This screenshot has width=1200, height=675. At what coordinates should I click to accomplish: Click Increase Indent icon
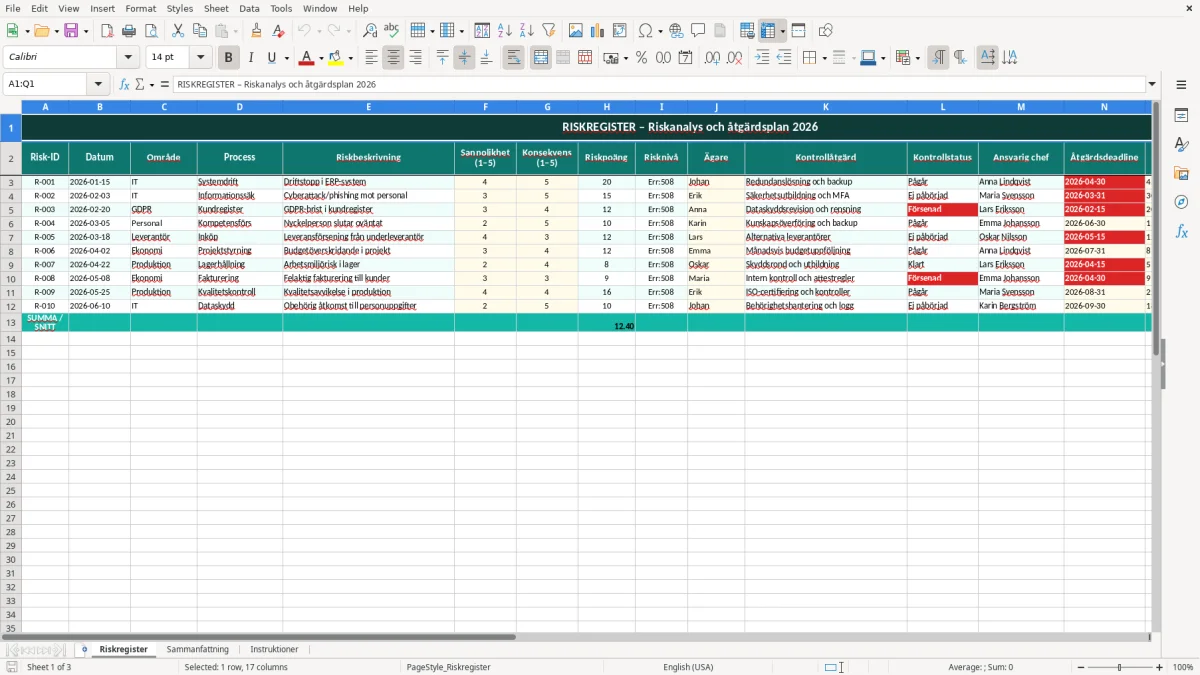click(762, 58)
